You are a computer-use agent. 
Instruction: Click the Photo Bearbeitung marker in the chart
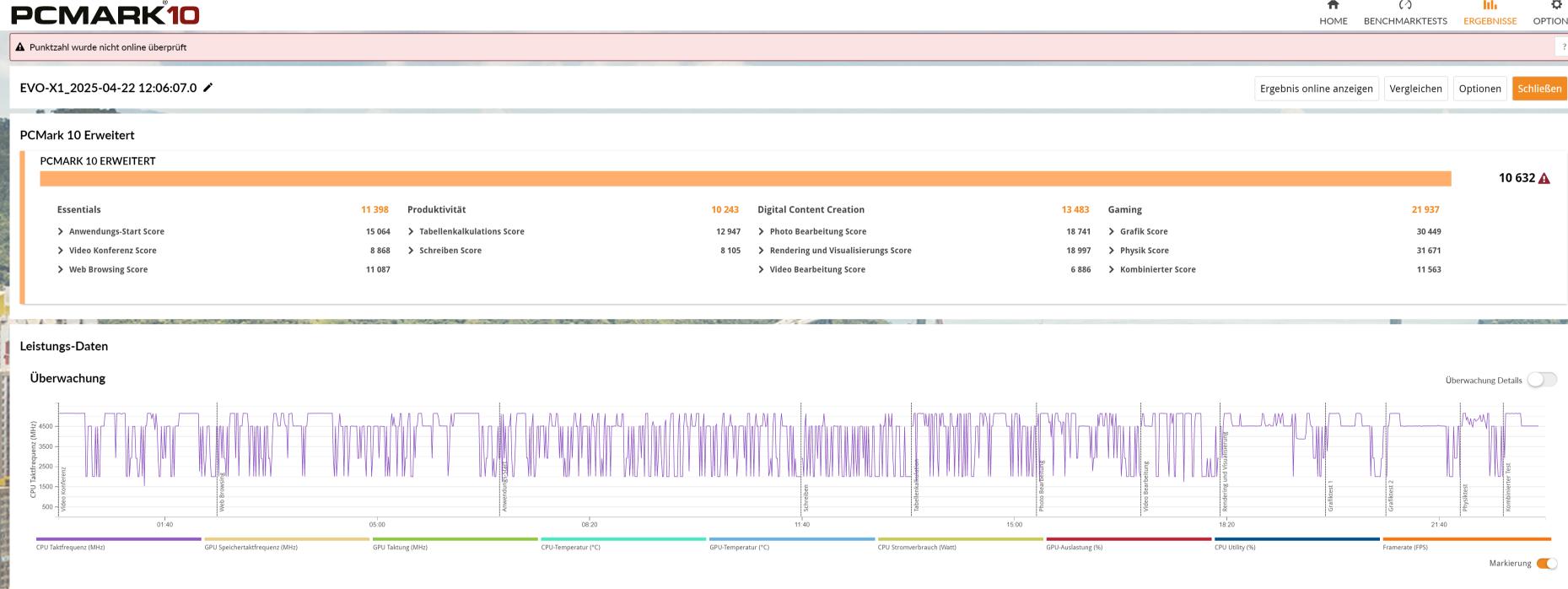coord(1042,486)
